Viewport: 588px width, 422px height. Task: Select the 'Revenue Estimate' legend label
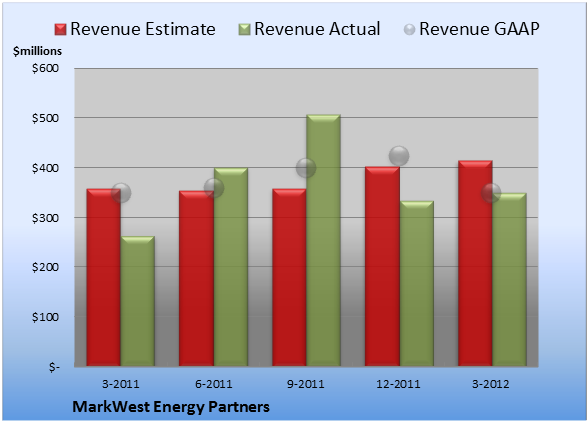143,29
